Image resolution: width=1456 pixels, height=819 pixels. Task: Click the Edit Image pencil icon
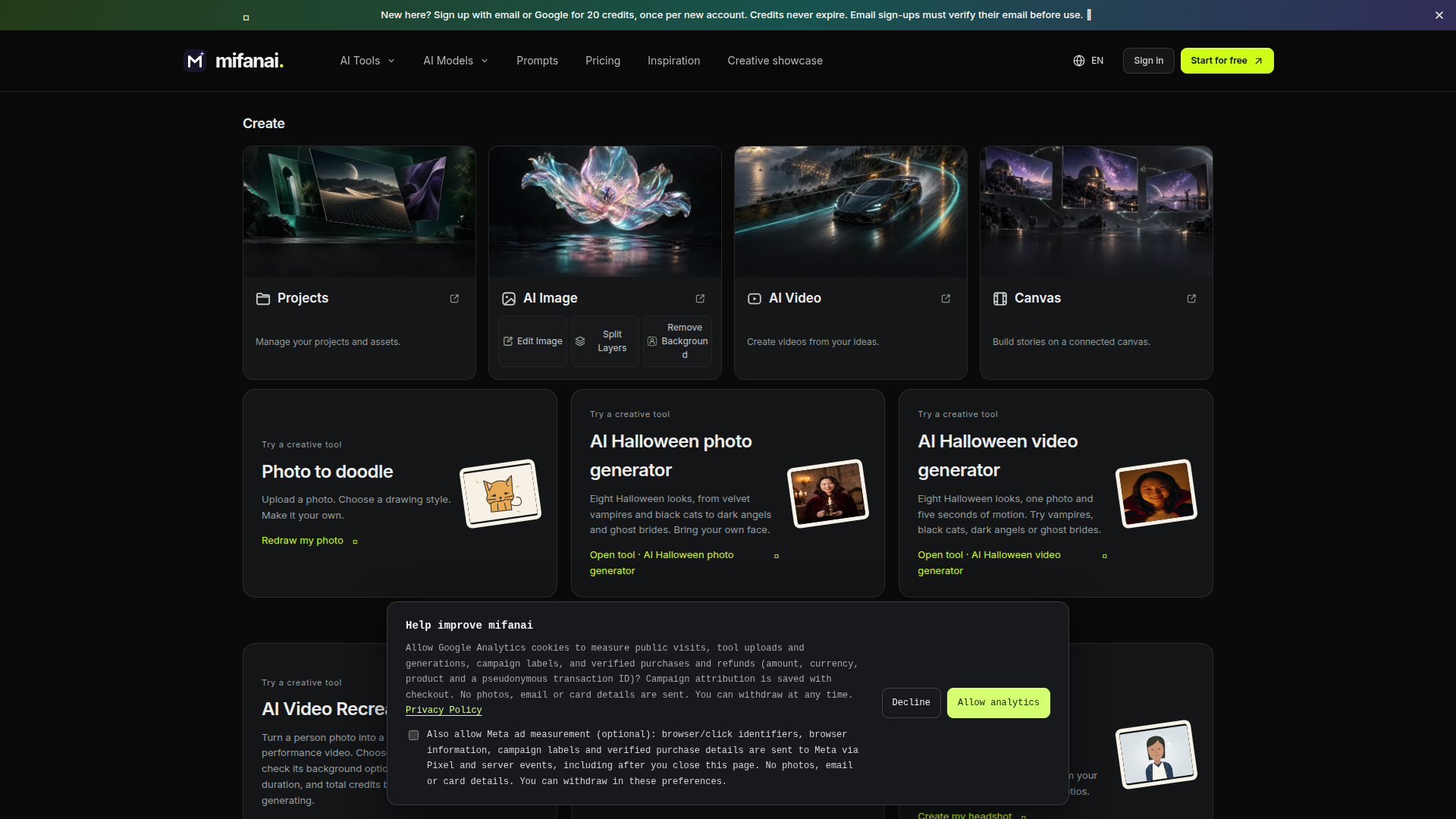click(508, 341)
